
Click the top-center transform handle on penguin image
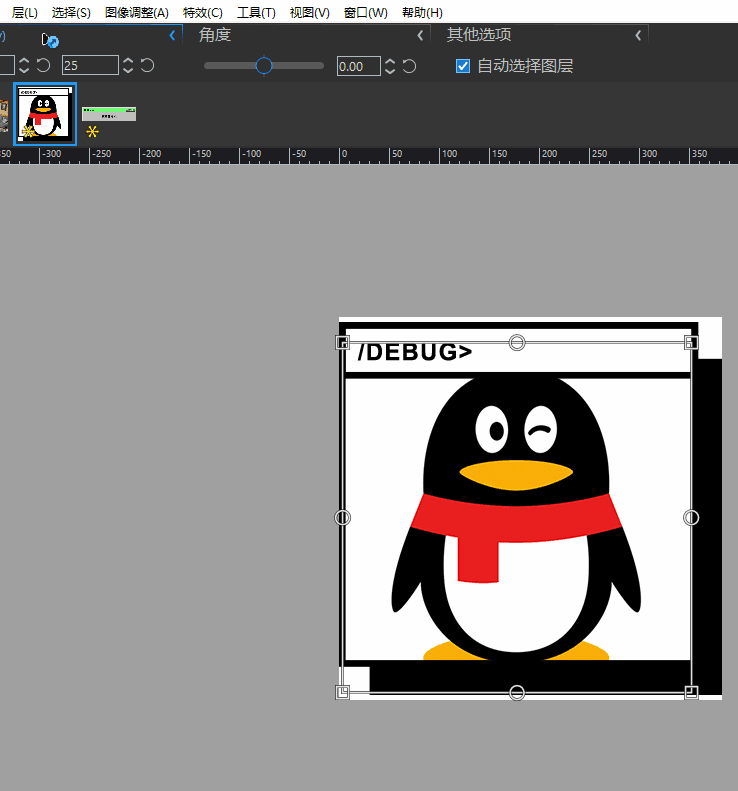click(x=517, y=343)
